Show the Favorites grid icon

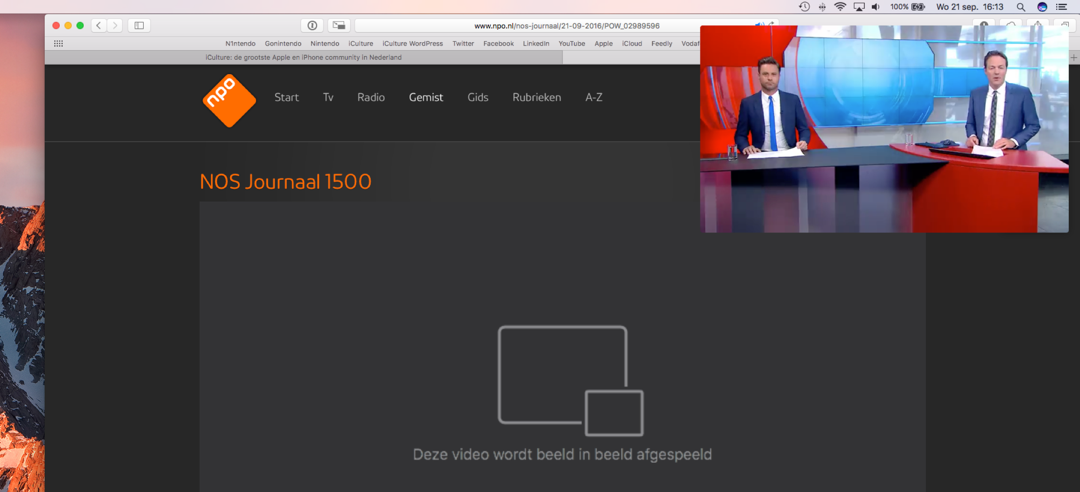[59, 43]
